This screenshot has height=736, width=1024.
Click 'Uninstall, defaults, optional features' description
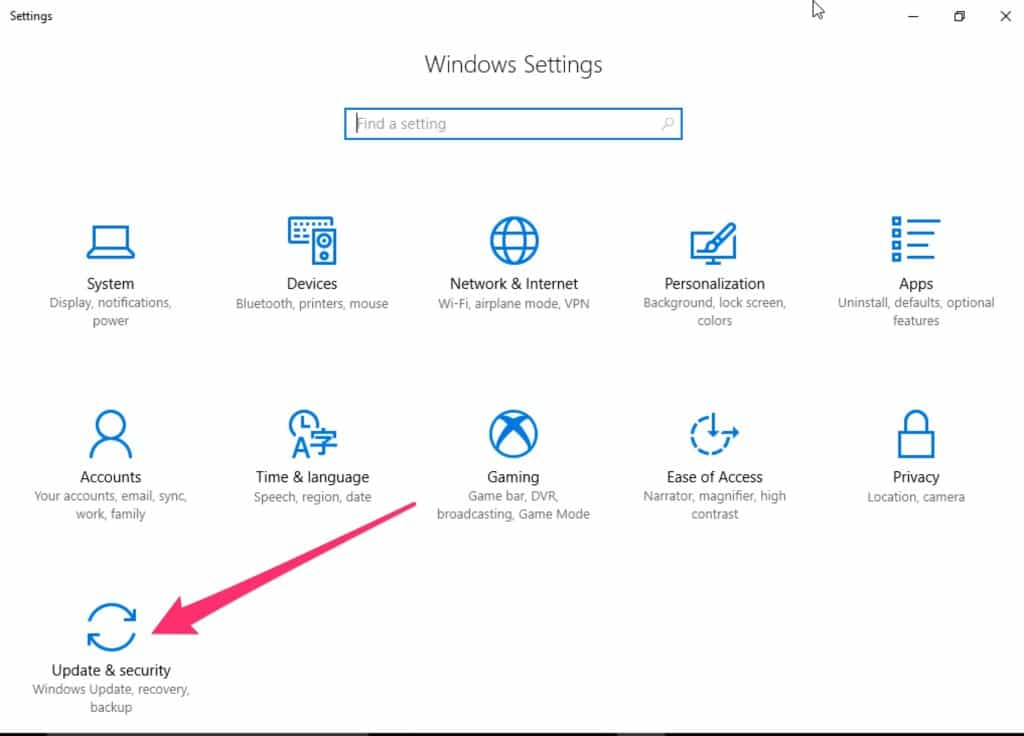pyautogui.click(x=916, y=312)
